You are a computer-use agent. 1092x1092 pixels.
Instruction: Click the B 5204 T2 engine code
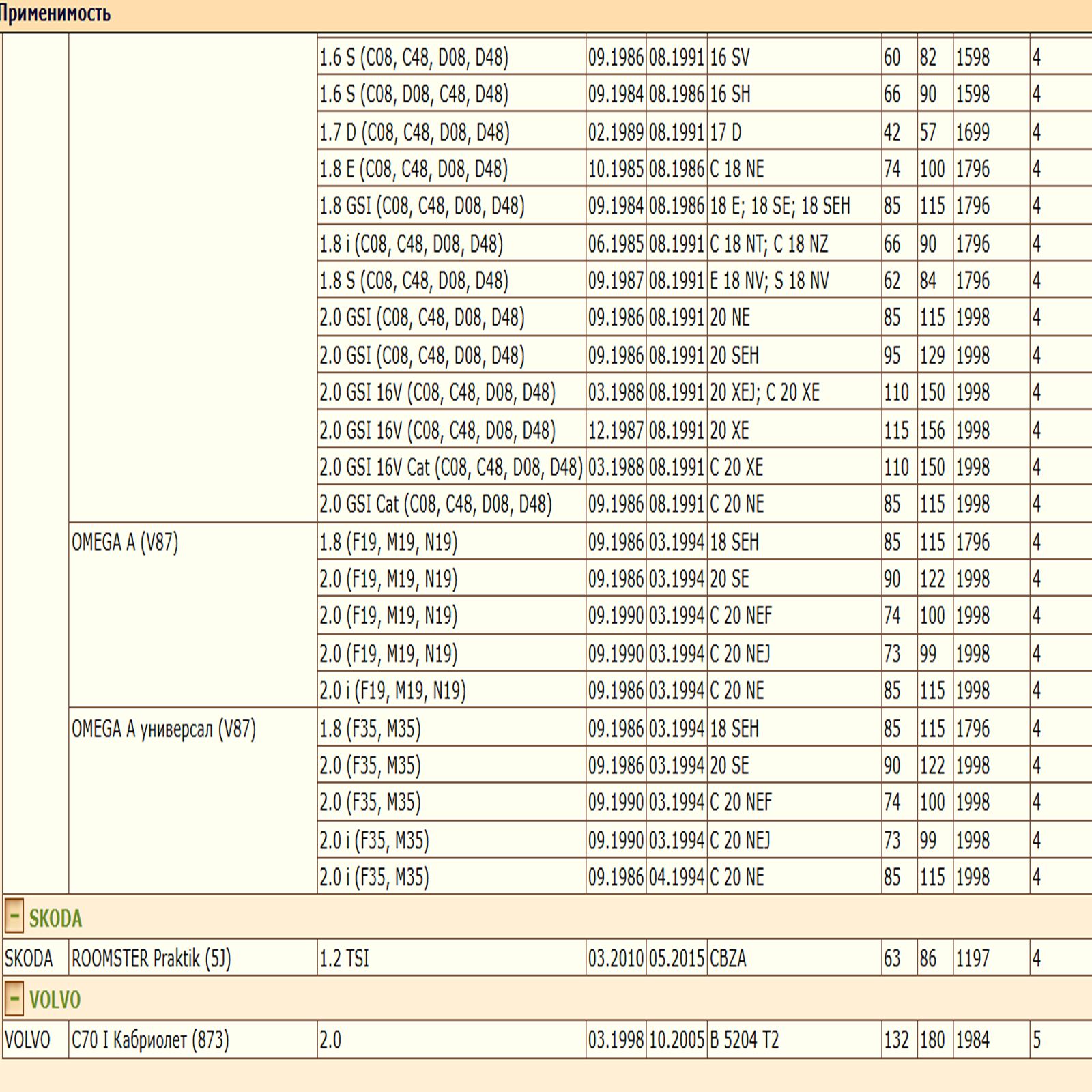744,1040
